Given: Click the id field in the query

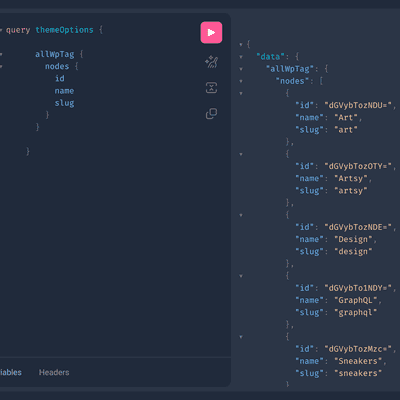Looking at the screenshot, I should point(60,78).
